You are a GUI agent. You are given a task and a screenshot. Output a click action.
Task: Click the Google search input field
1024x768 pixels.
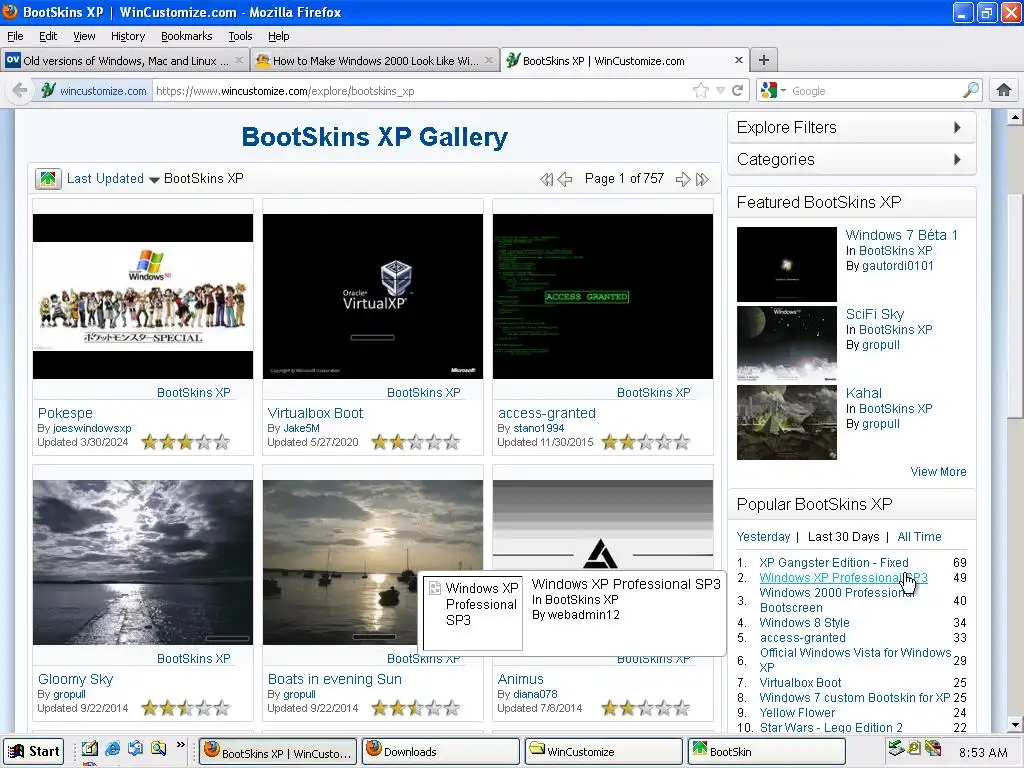(x=875, y=91)
